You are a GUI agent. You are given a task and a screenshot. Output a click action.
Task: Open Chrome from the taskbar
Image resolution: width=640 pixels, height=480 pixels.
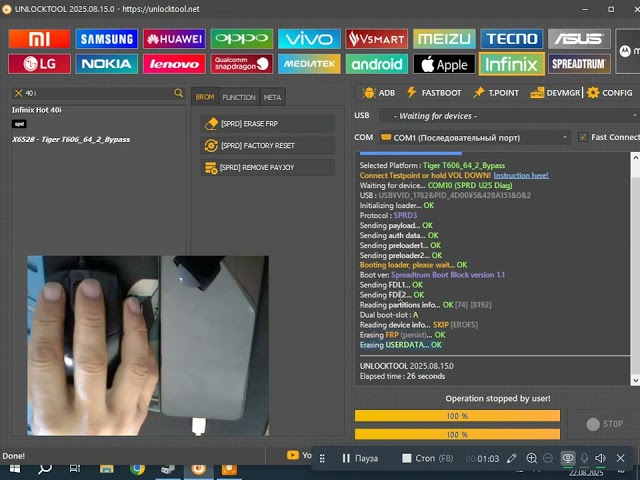(137, 469)
